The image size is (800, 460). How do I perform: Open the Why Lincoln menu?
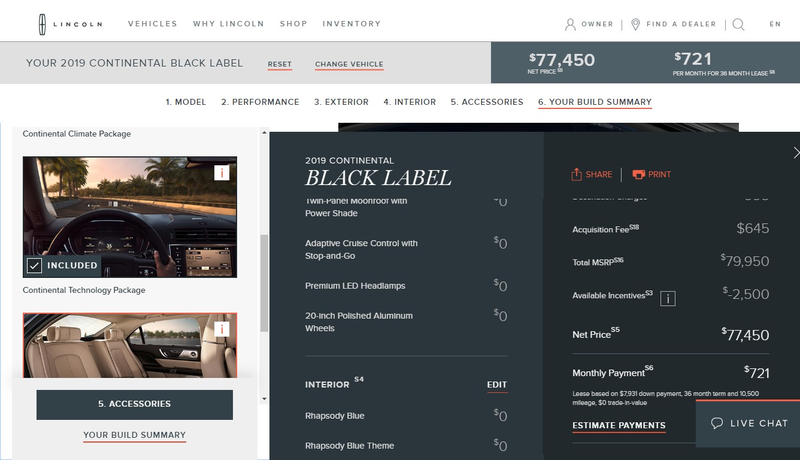tap(229, 24)
